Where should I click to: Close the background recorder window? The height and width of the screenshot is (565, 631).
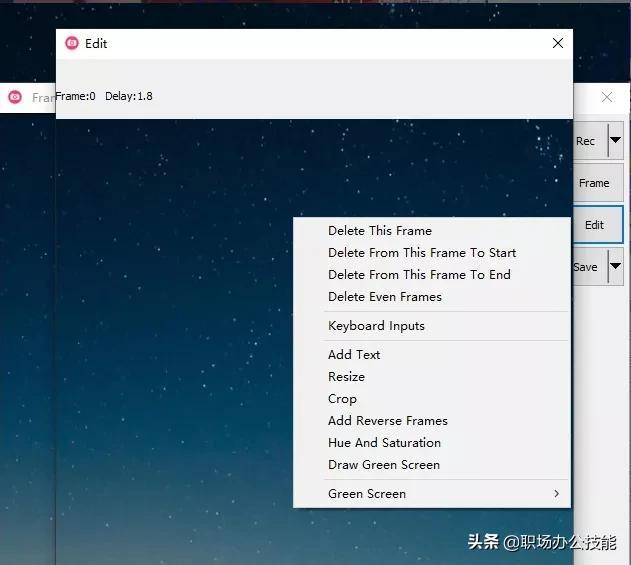[x=607, y=97]
